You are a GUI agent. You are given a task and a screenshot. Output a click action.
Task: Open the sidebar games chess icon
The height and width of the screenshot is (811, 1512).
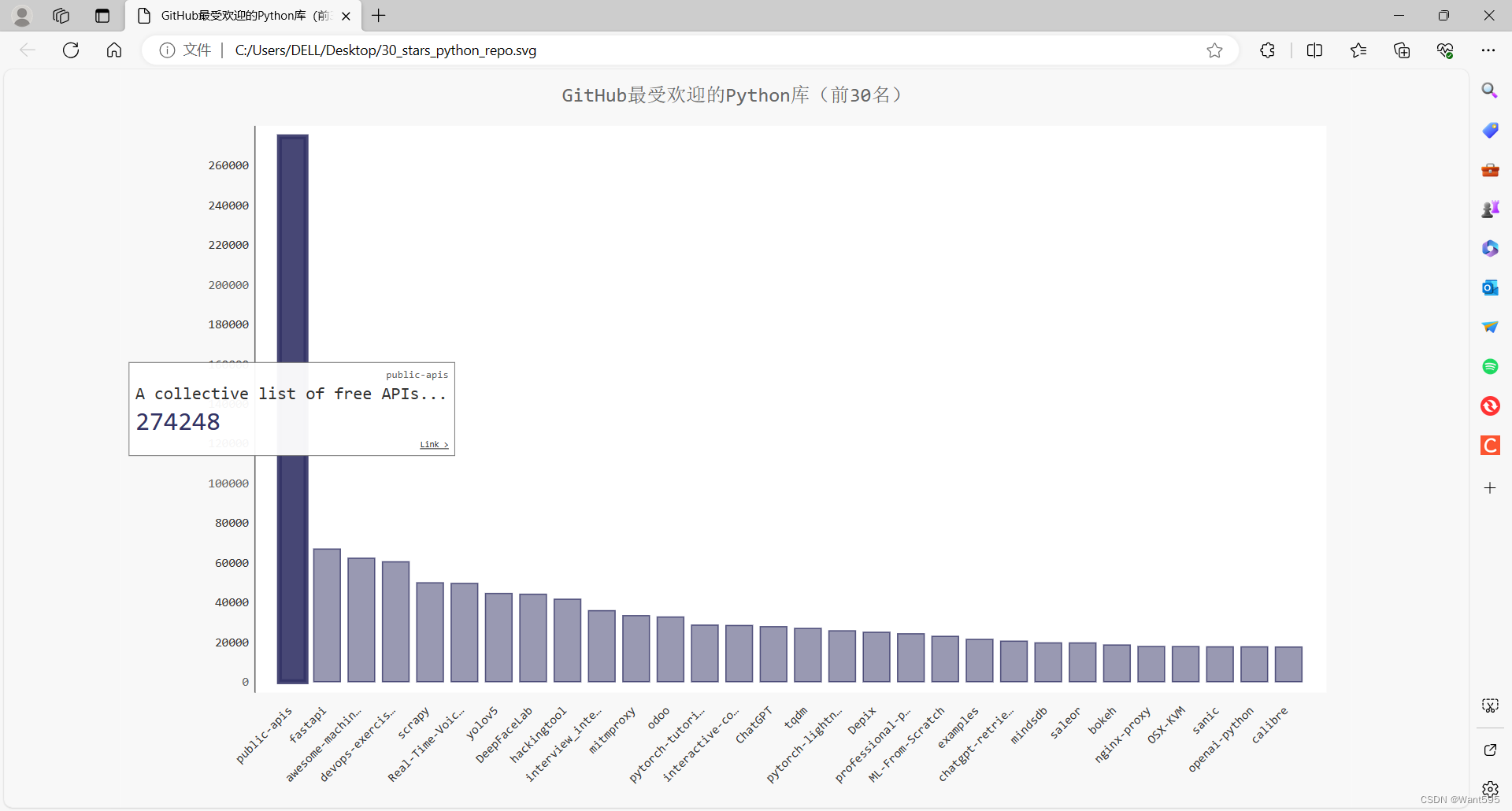tap(1490, 209)
